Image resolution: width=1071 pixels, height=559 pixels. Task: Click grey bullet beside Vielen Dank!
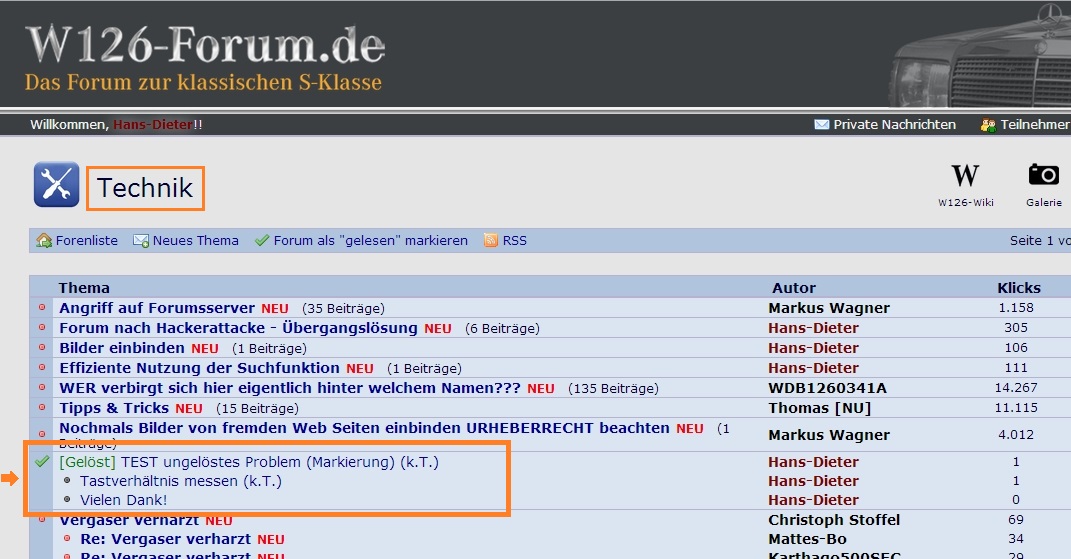tap(67, 500)
